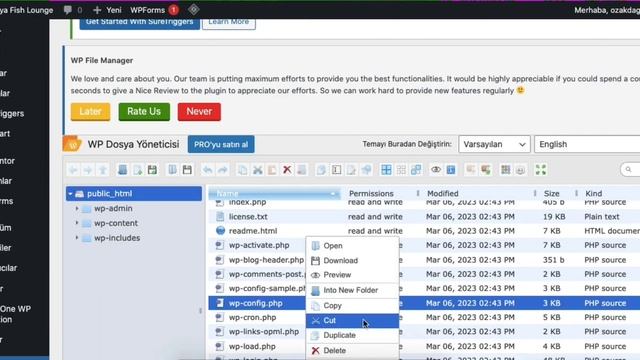The height and width of the screenshot is (360, 640).
Task: Click the Duplicate toolbar icon
Action: 322,170
